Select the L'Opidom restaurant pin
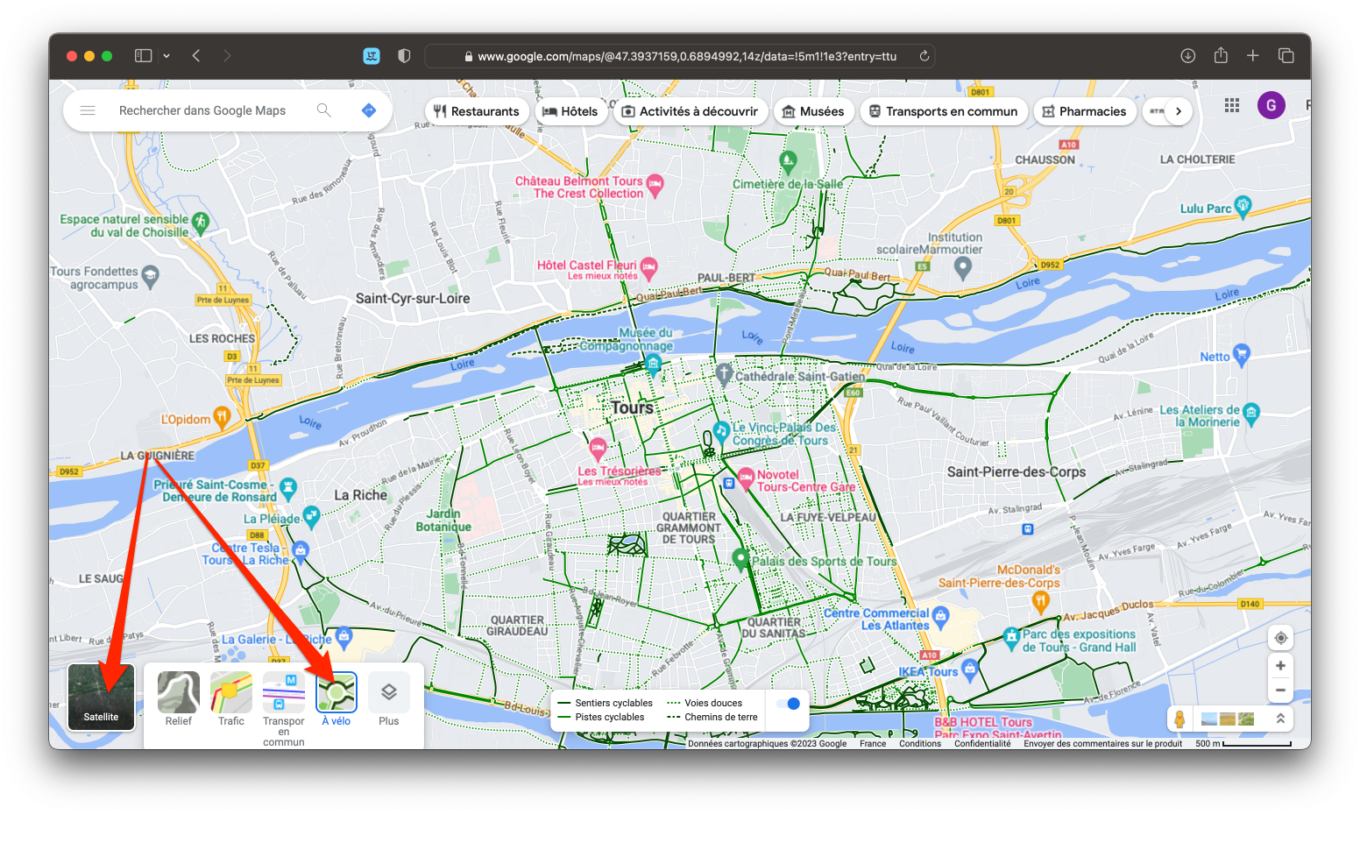 (x=221, y=419)
